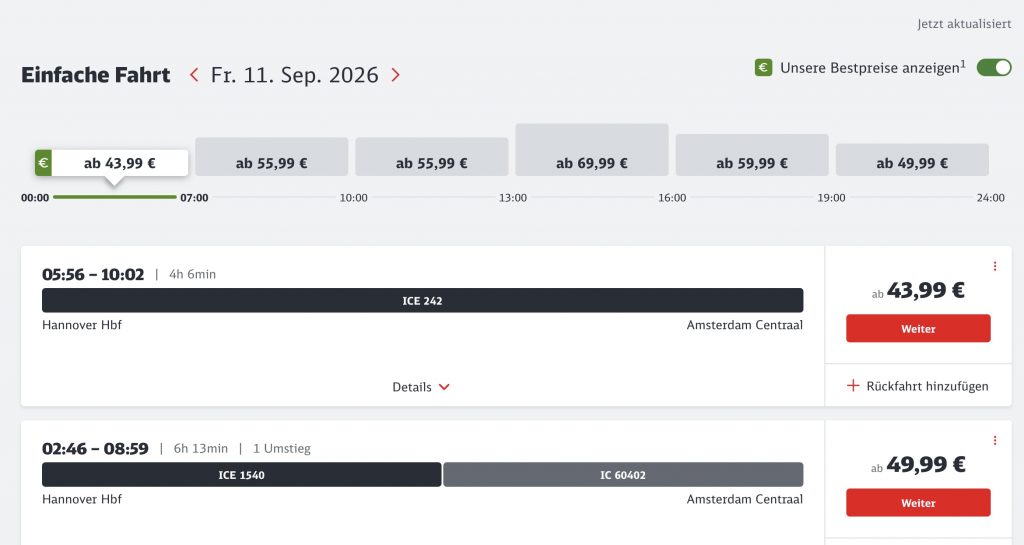Screen dimensions: 1024x545
Task: Click the 43,99 € price in the first result
Action: pyautogui.click(x=925, y=290)
